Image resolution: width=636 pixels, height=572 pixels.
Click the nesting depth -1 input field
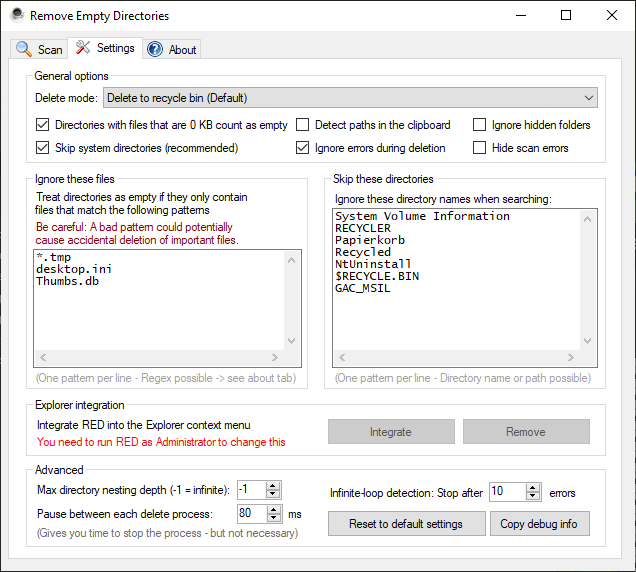coord(252,490)
